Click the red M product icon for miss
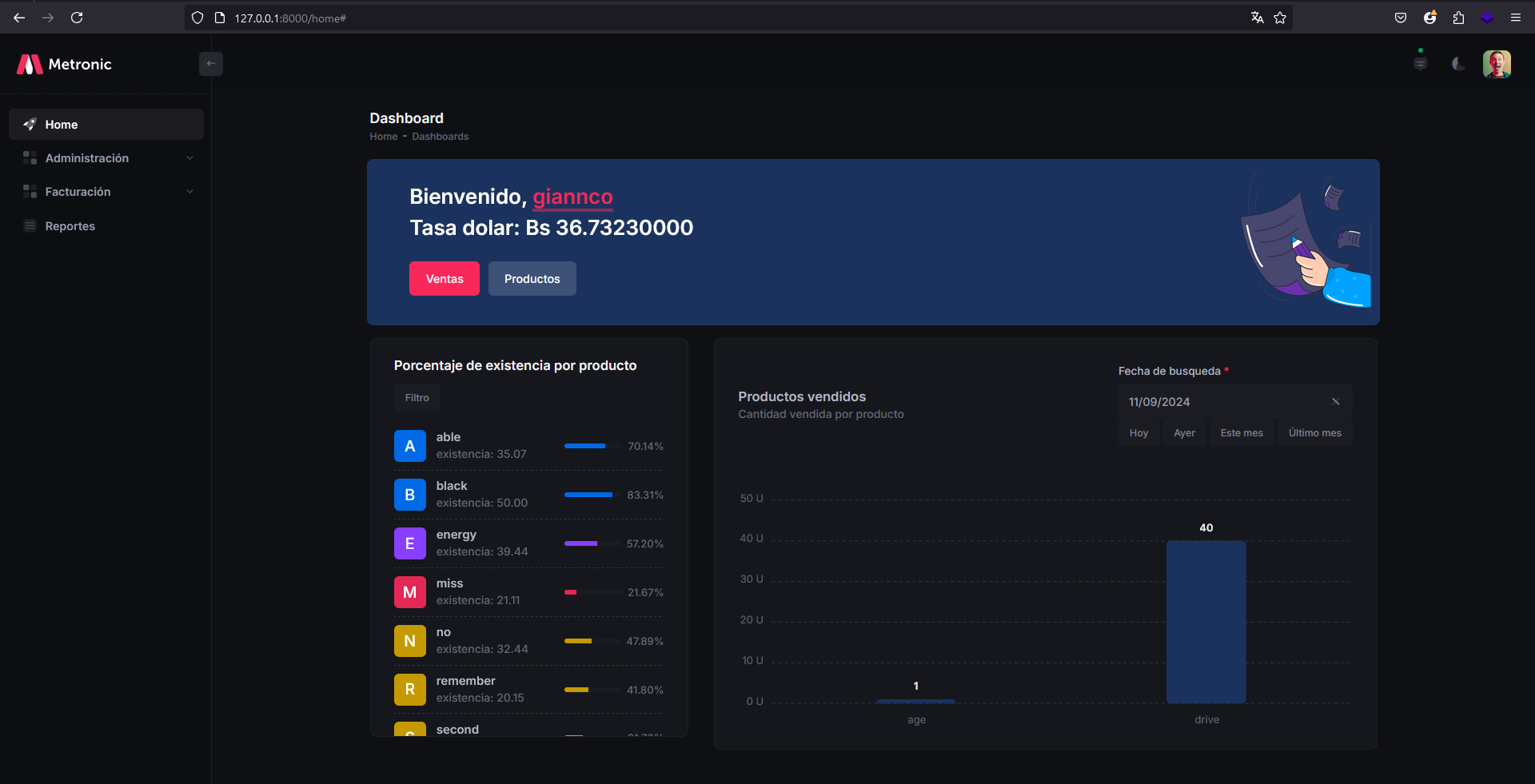 pyautogui.click(x=409, y=592)
